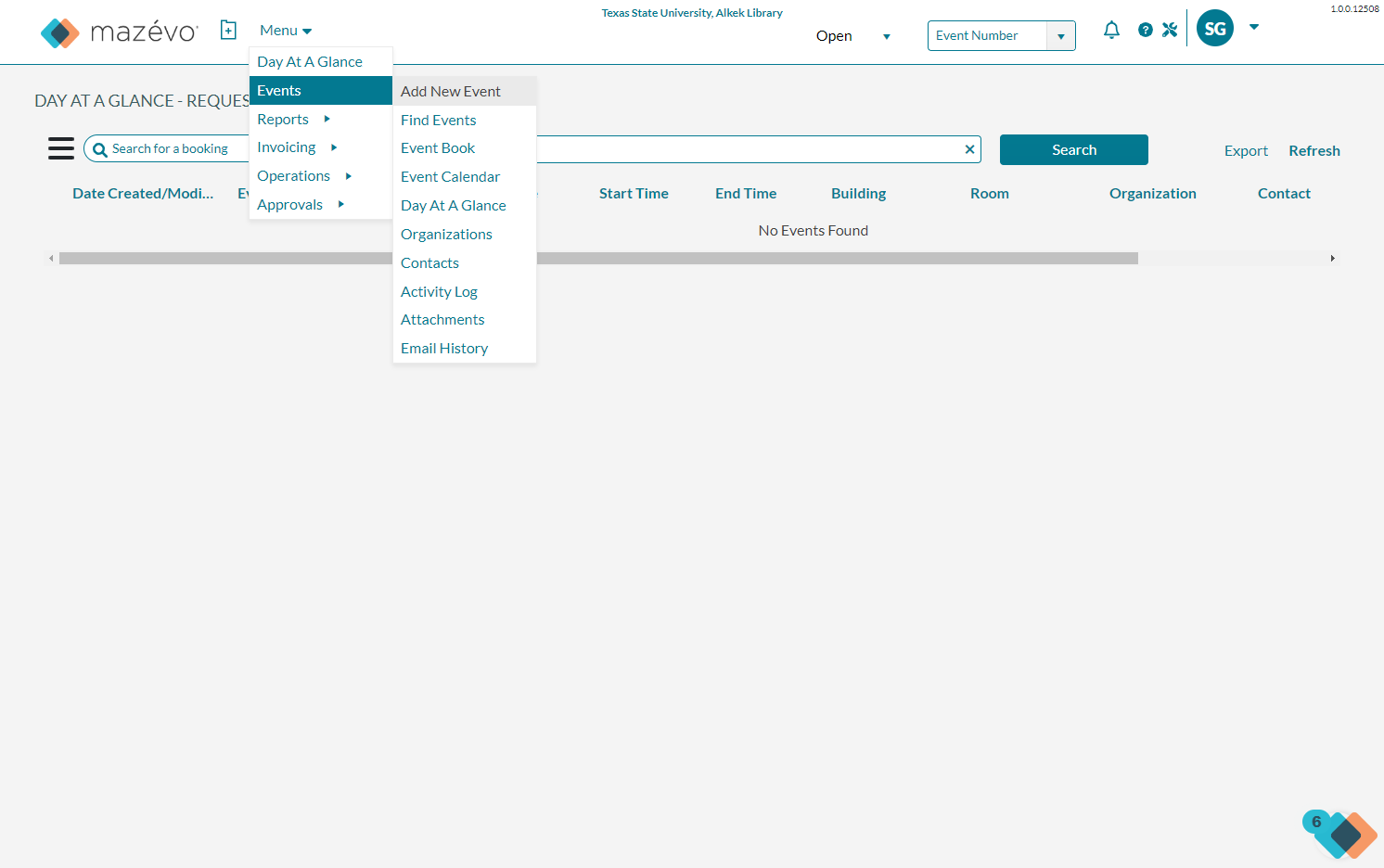Select the Events menu item
Image resolution: width=1384 pixels, height=868 pixels.
tap(320, 90)
